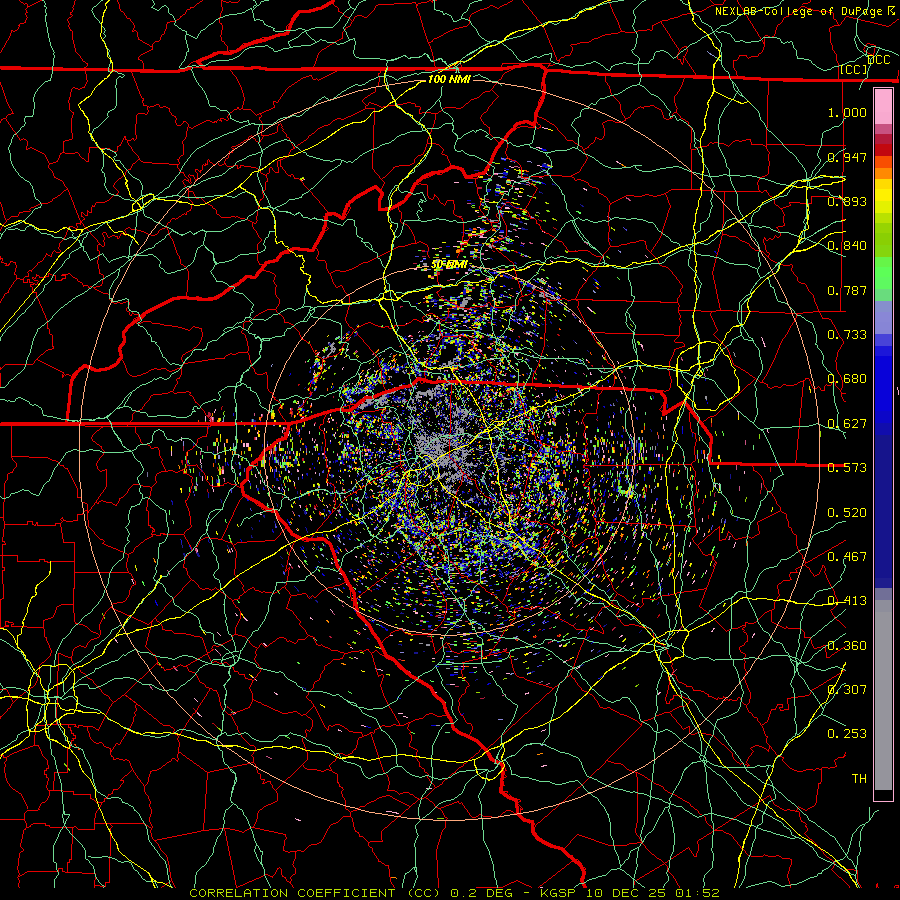This screenshot has height=900, width=900.
Task: Click the 0.787 scale value
Action: coord(847,290)
